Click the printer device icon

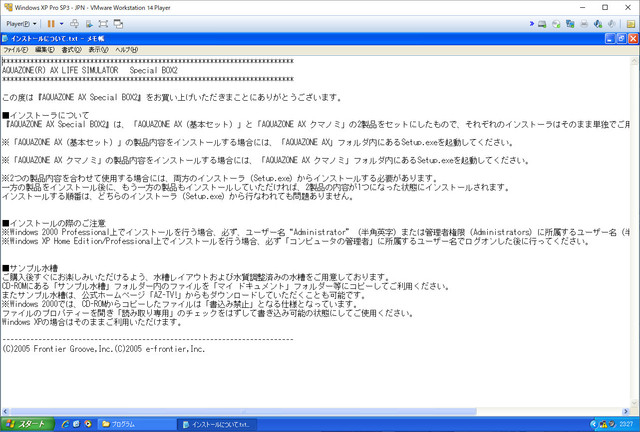coord(584,24)
